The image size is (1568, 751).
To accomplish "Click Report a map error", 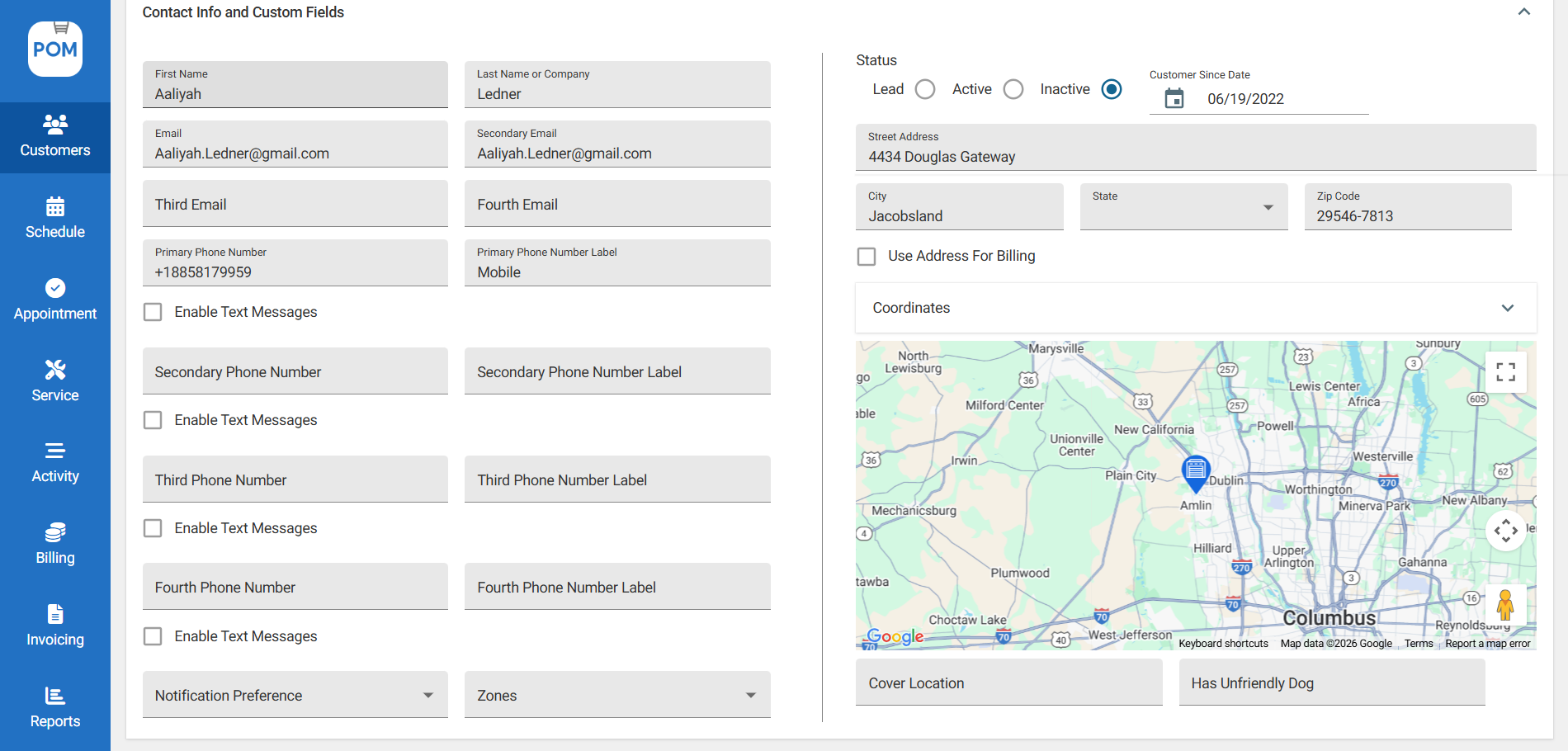I will click(x=1487, y=643).
